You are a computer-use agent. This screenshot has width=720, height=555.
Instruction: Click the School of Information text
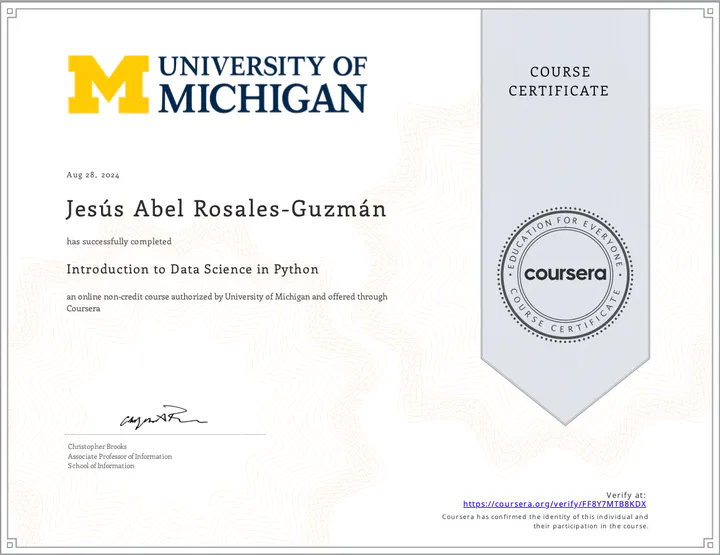point(101,466)
